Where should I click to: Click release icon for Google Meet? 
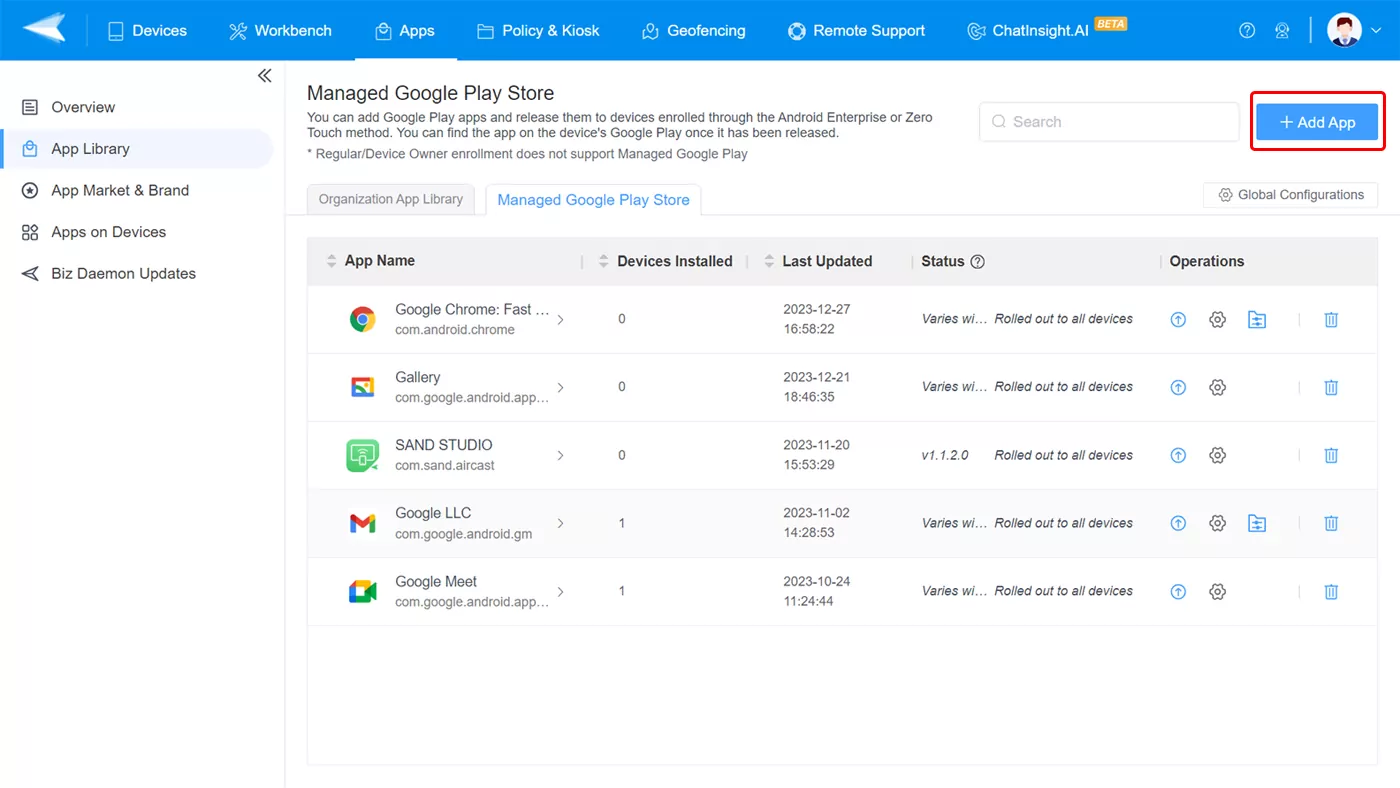tap(1178, 592)
